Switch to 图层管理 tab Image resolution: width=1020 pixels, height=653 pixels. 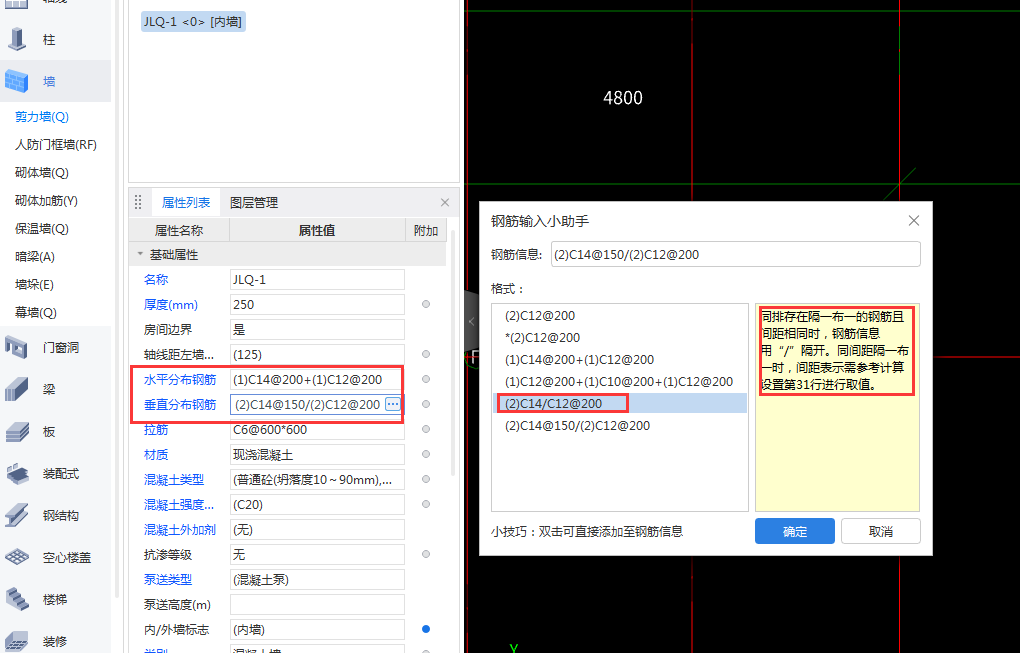[254, 202]
